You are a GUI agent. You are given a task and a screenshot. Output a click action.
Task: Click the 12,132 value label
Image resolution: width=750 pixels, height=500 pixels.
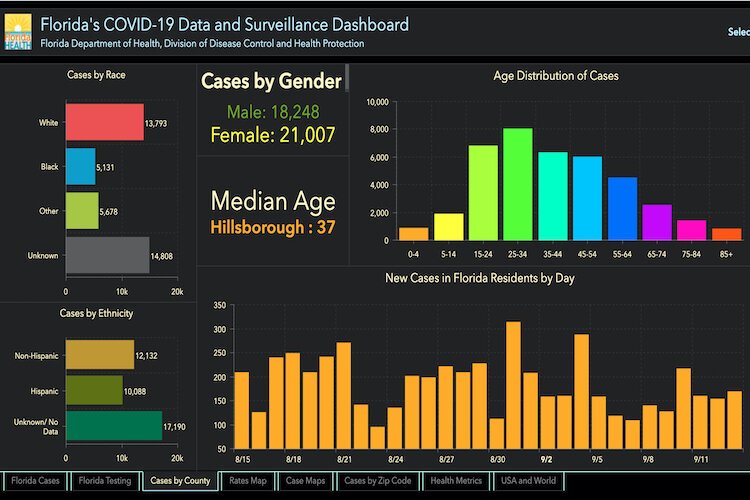click(146, 356)
